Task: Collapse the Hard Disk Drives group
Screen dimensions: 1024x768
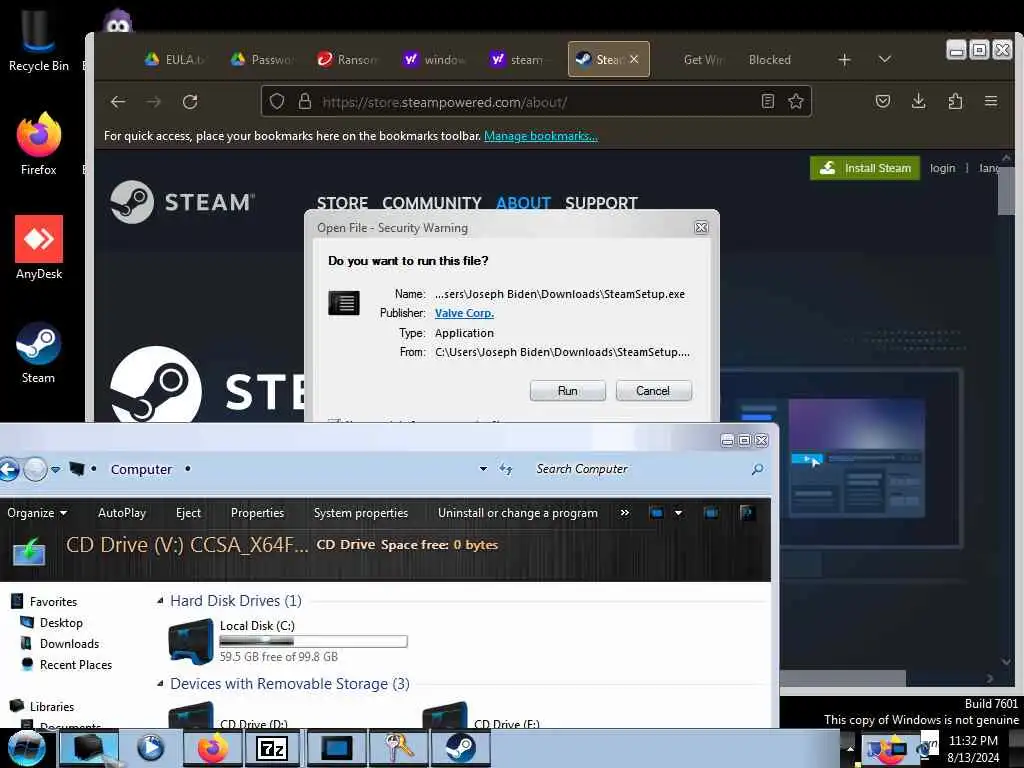Action: 160,601
